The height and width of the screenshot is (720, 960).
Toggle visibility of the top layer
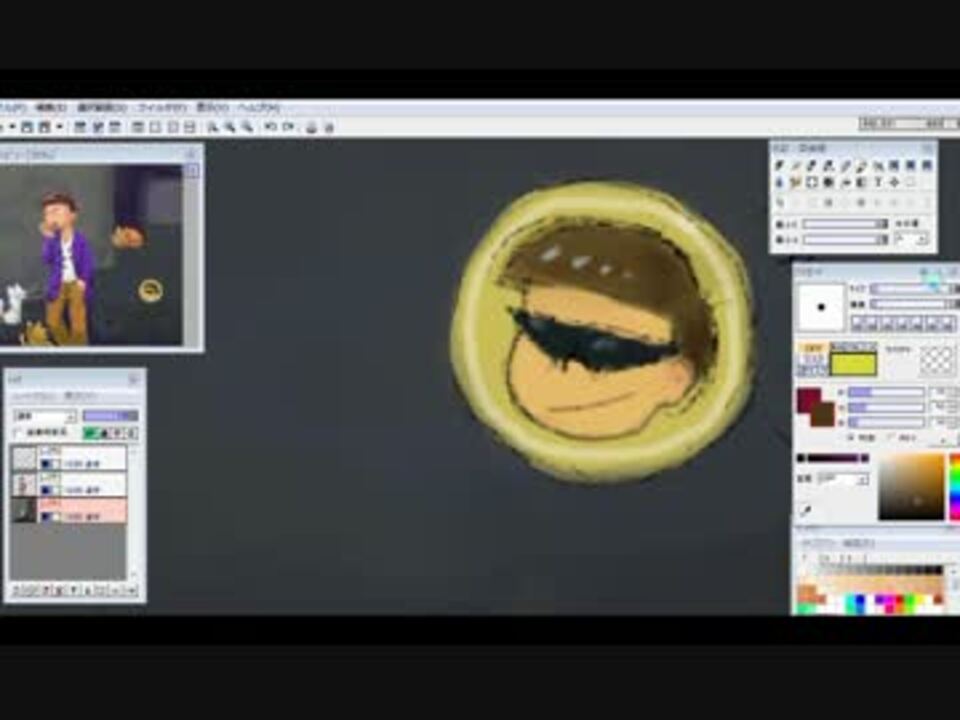coord(45,465)
